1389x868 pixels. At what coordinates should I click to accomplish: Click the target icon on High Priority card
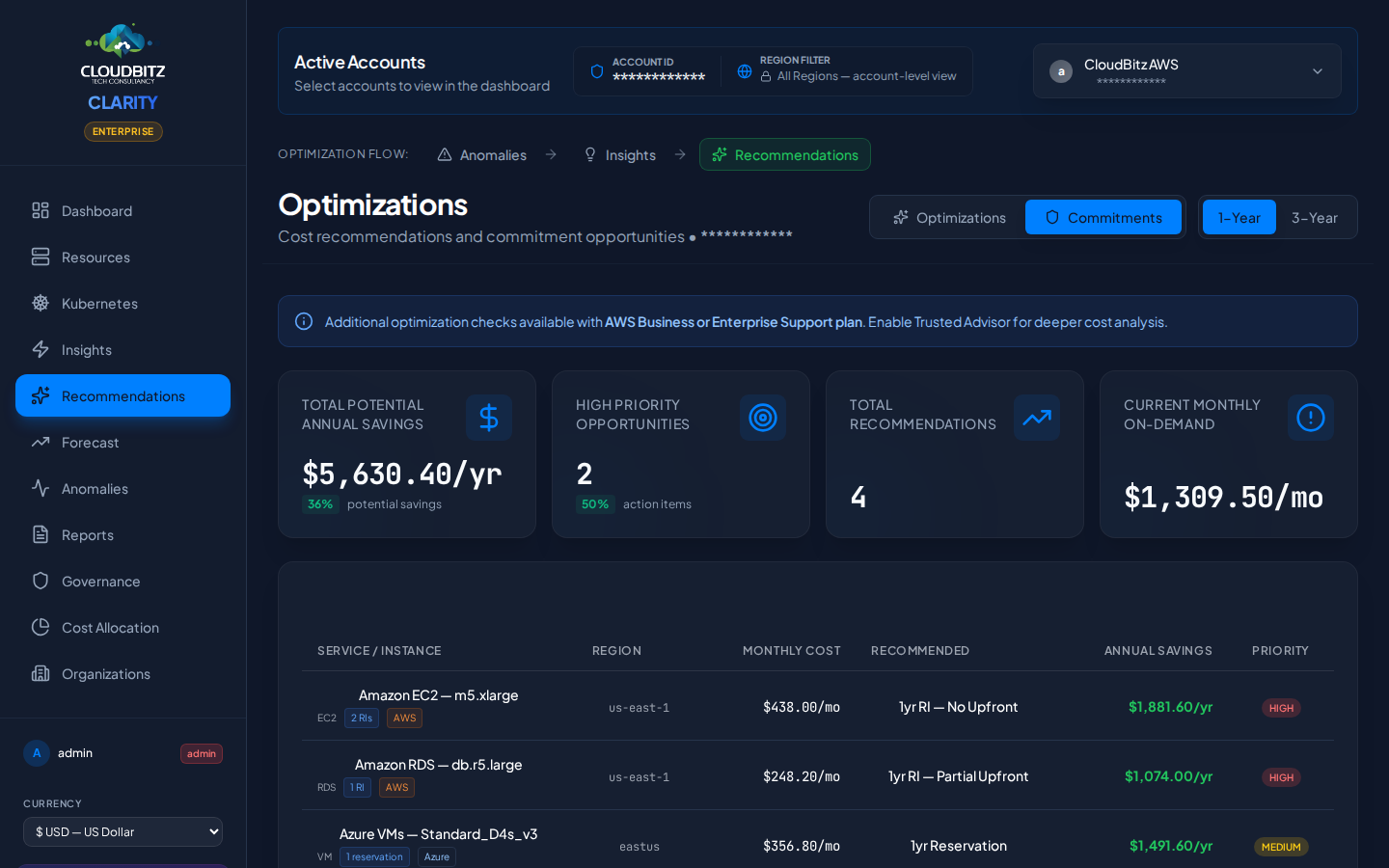(x=763, y=418)
